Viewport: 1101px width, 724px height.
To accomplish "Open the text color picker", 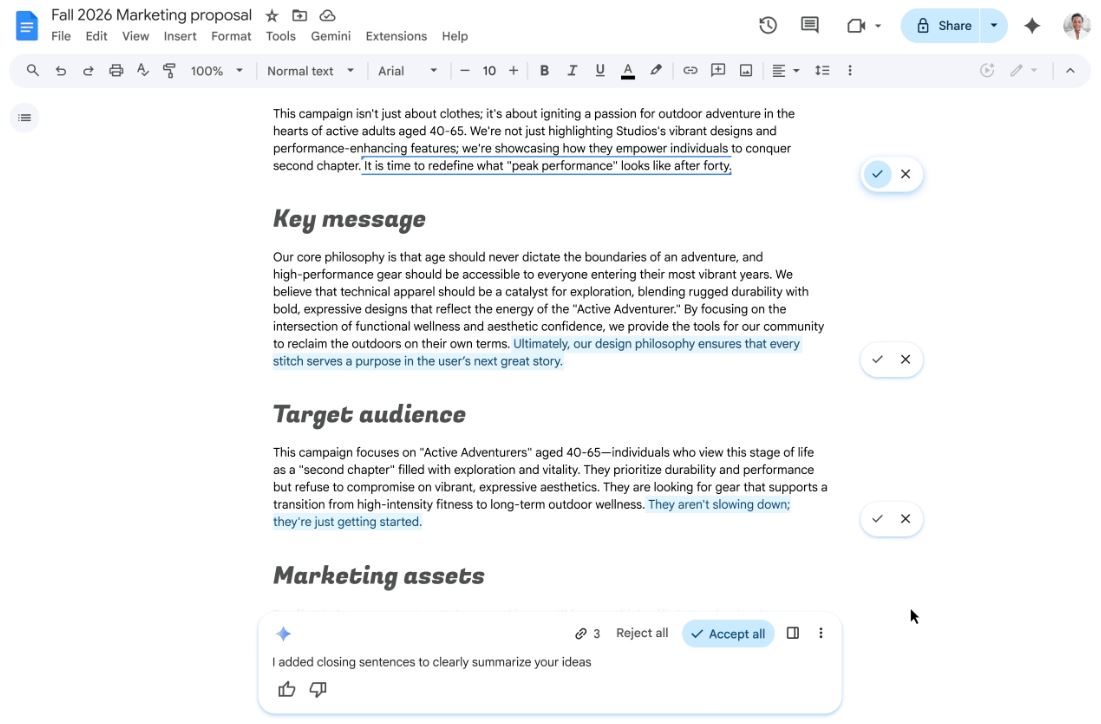I will click(627, 70).
